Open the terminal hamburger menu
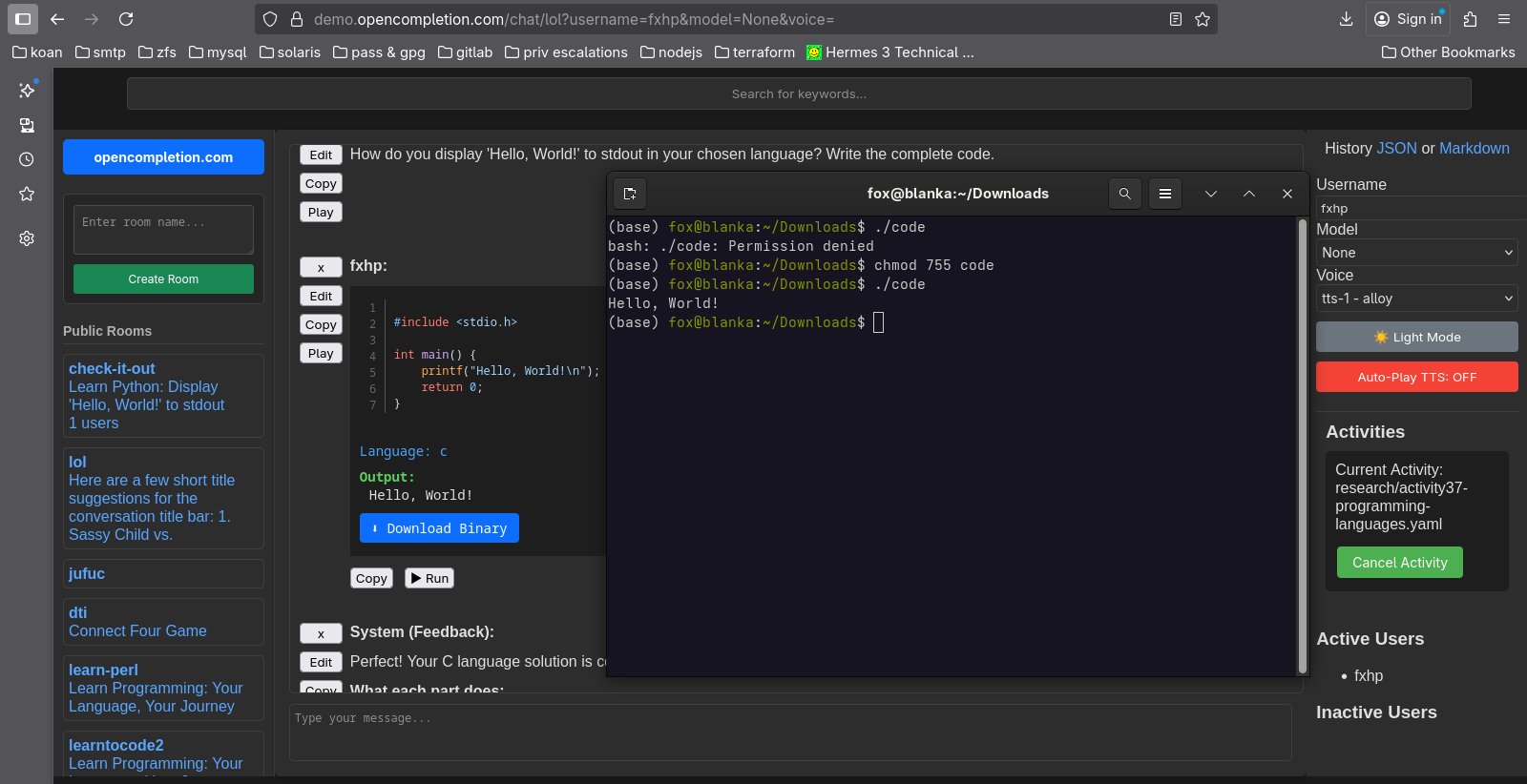The width and height of the screenshot is (1527, 784). 1164,194
